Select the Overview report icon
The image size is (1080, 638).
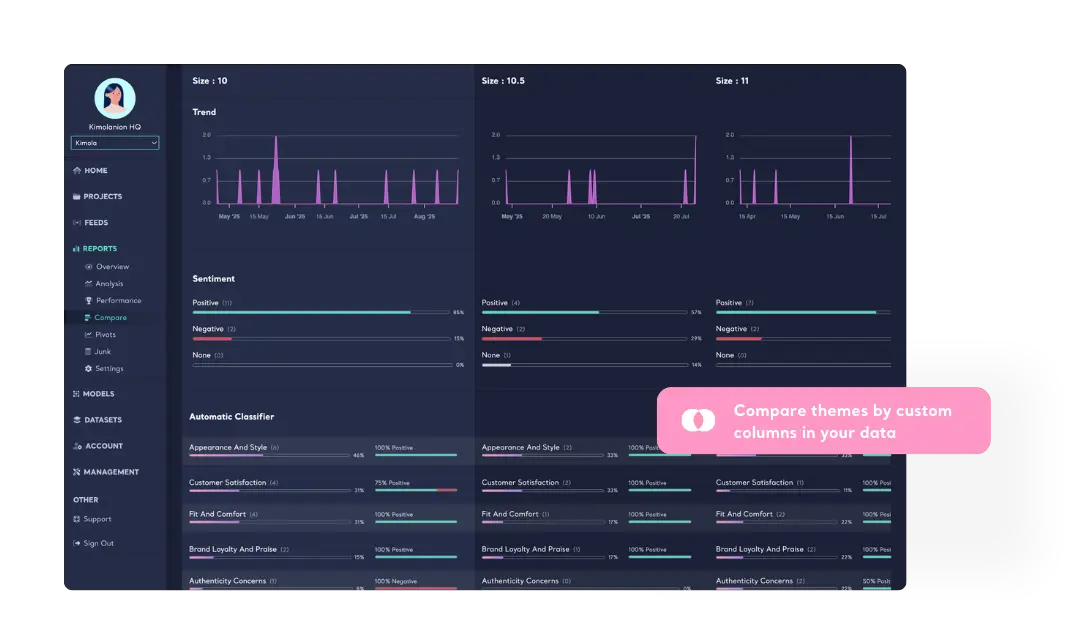coord(89,266)
